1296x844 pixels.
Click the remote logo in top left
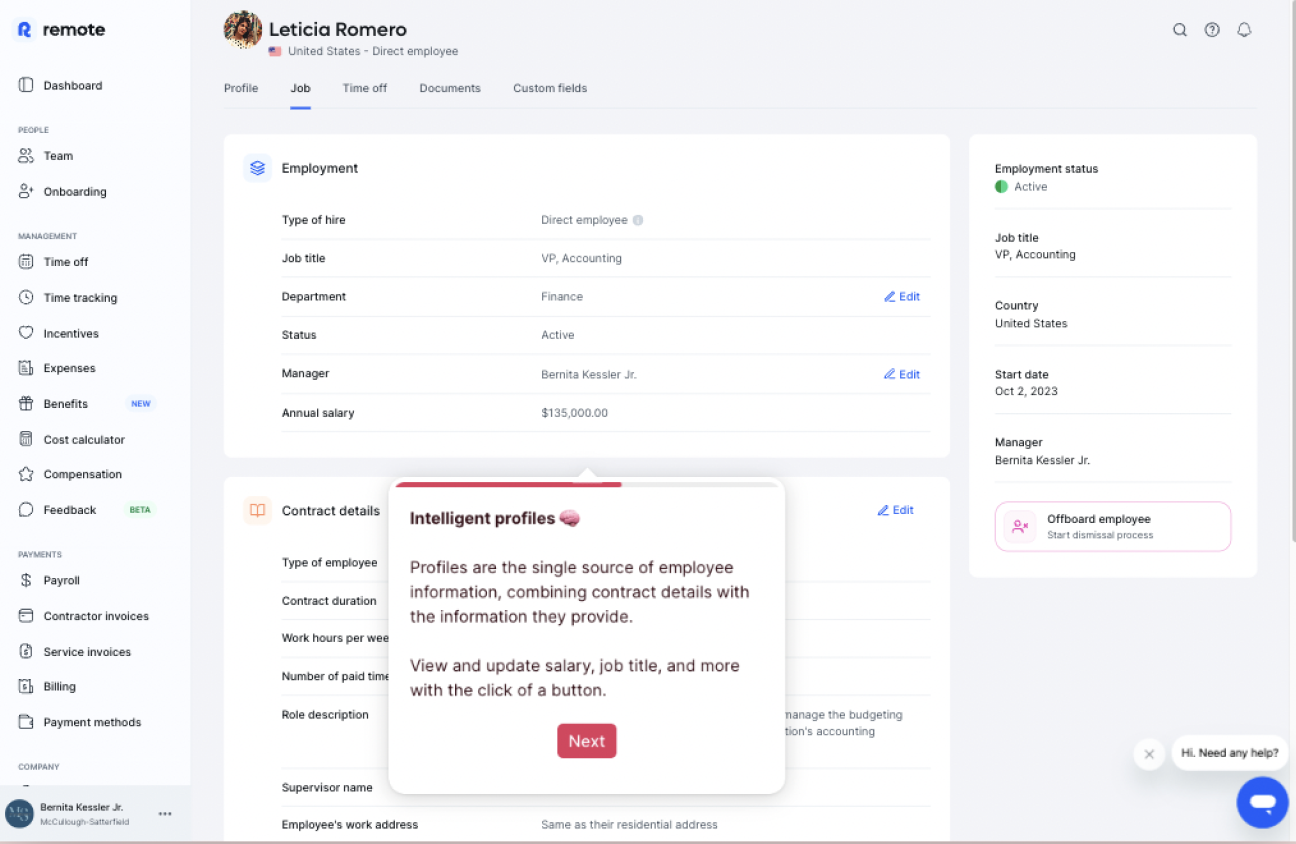(61, 30)
